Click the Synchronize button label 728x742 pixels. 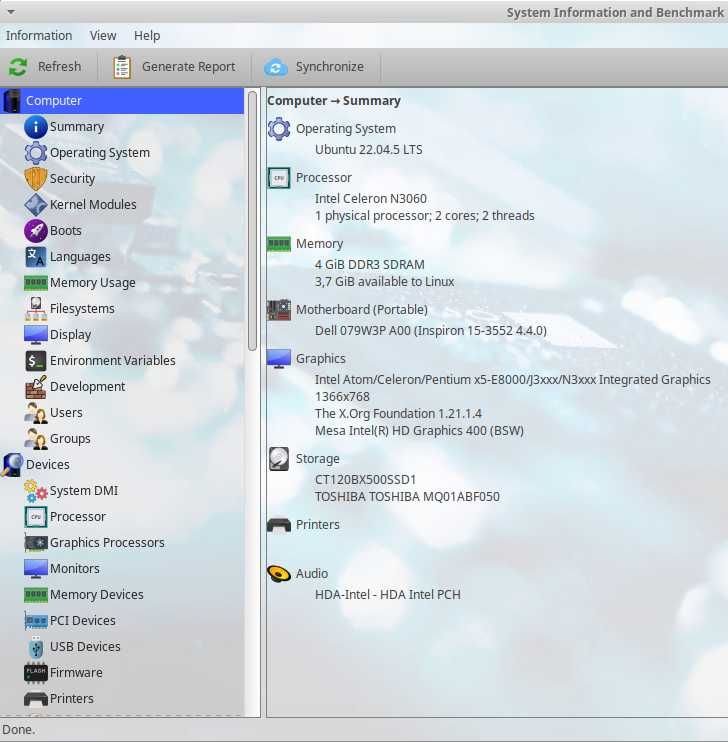pos(329,67)
